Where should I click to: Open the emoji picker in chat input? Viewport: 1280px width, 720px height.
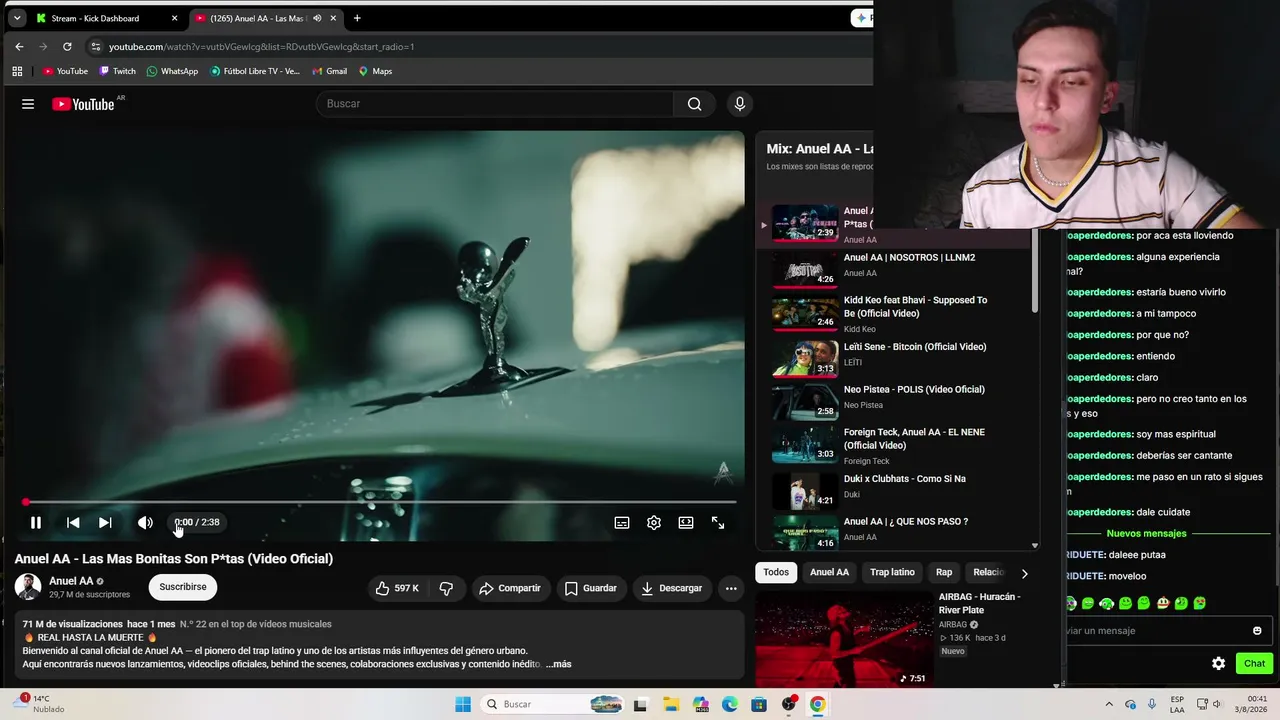[x=1257, y=631]
